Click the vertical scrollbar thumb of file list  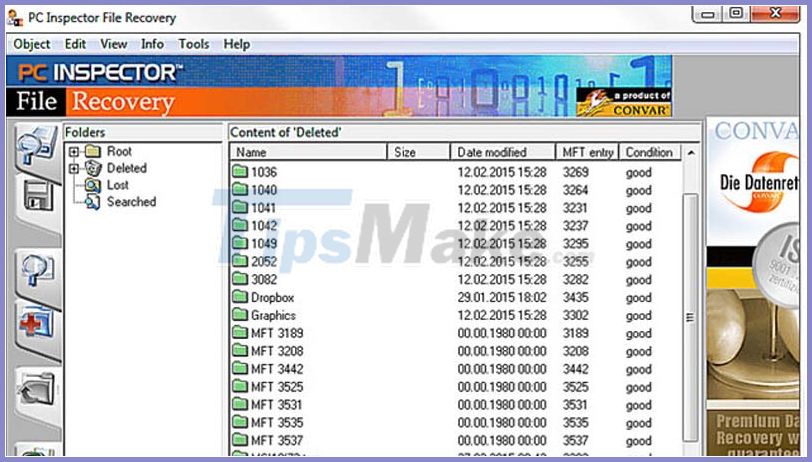pyautogui.click(x=690, y=317)
